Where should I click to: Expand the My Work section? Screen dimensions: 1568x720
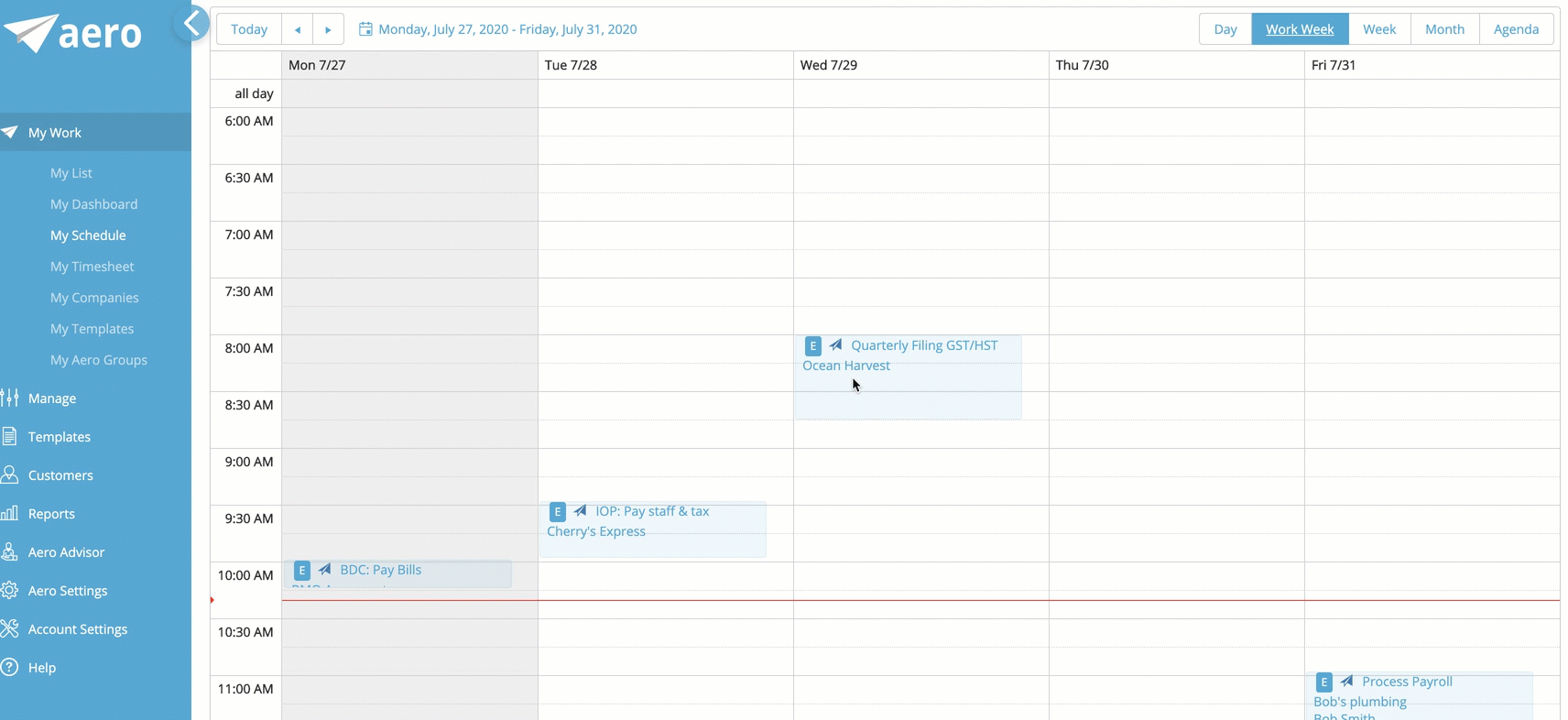(x=95, y=132)
